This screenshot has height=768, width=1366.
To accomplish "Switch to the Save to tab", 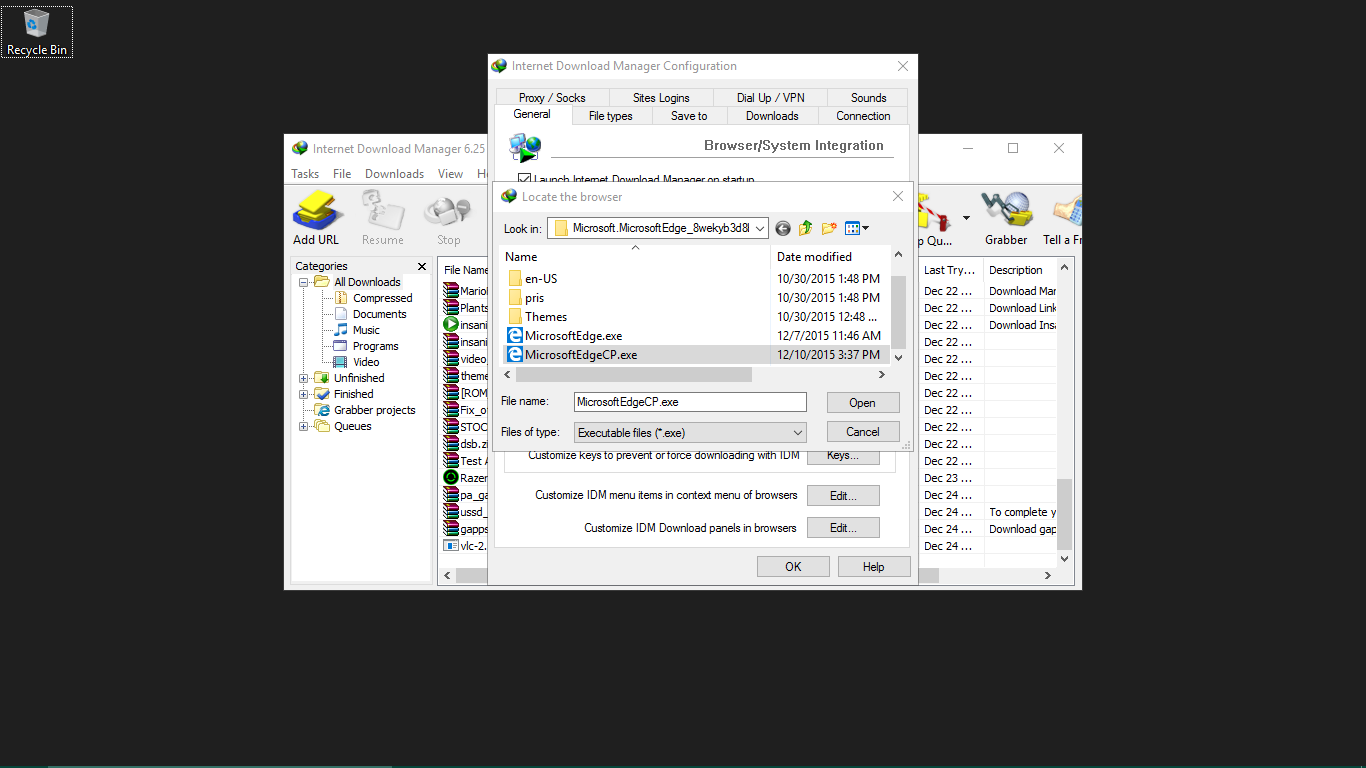I will (x=688, y=115).
